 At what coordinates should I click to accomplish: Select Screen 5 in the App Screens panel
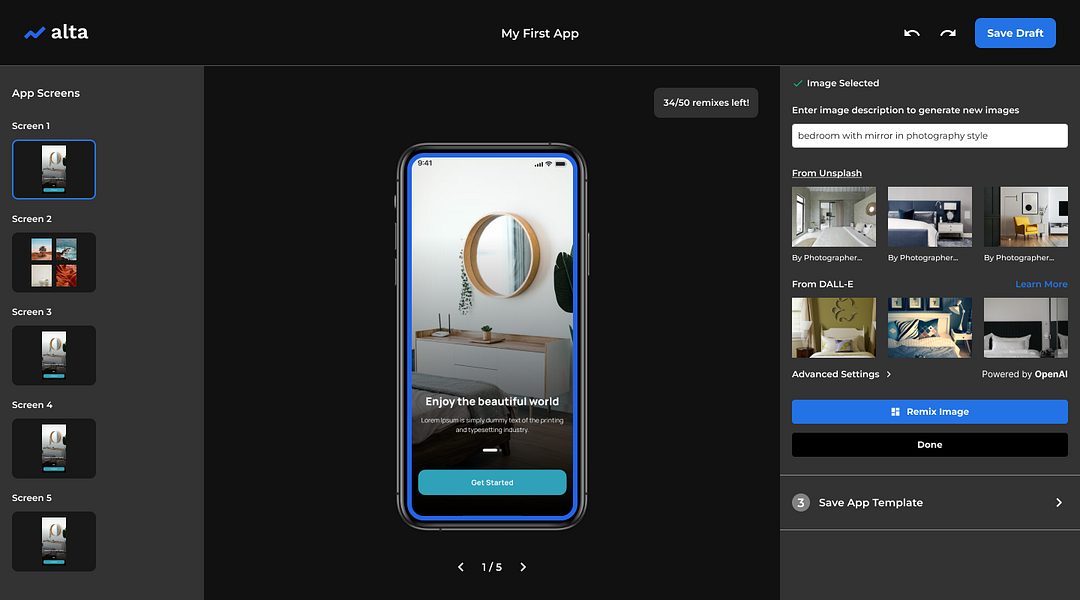tap(53, 541)
